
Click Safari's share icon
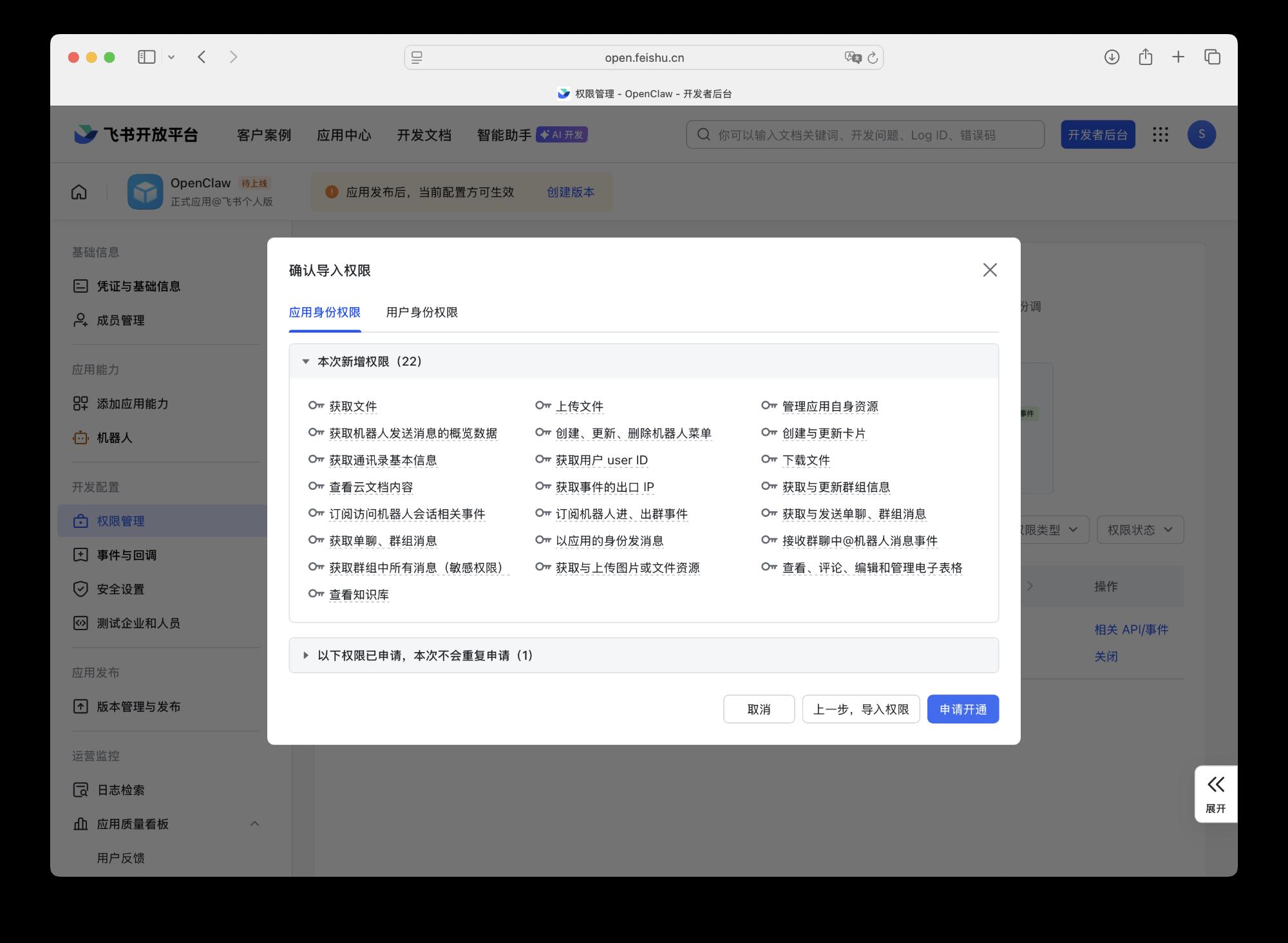[1145, 57]
